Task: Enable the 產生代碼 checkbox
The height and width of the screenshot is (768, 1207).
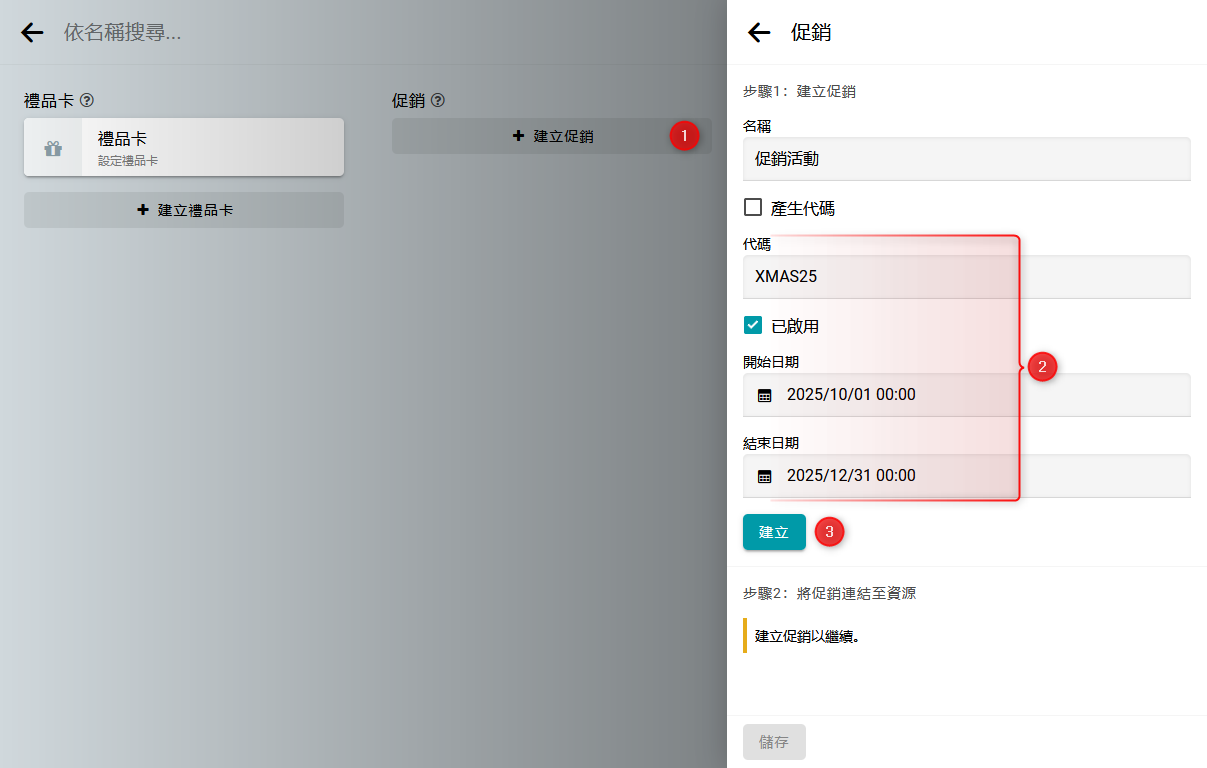Action: coord(753,208)
